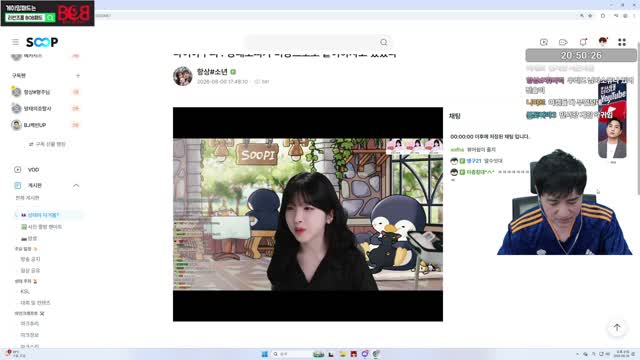
Task: Open the KSL board link
Action: coord(25,291)
